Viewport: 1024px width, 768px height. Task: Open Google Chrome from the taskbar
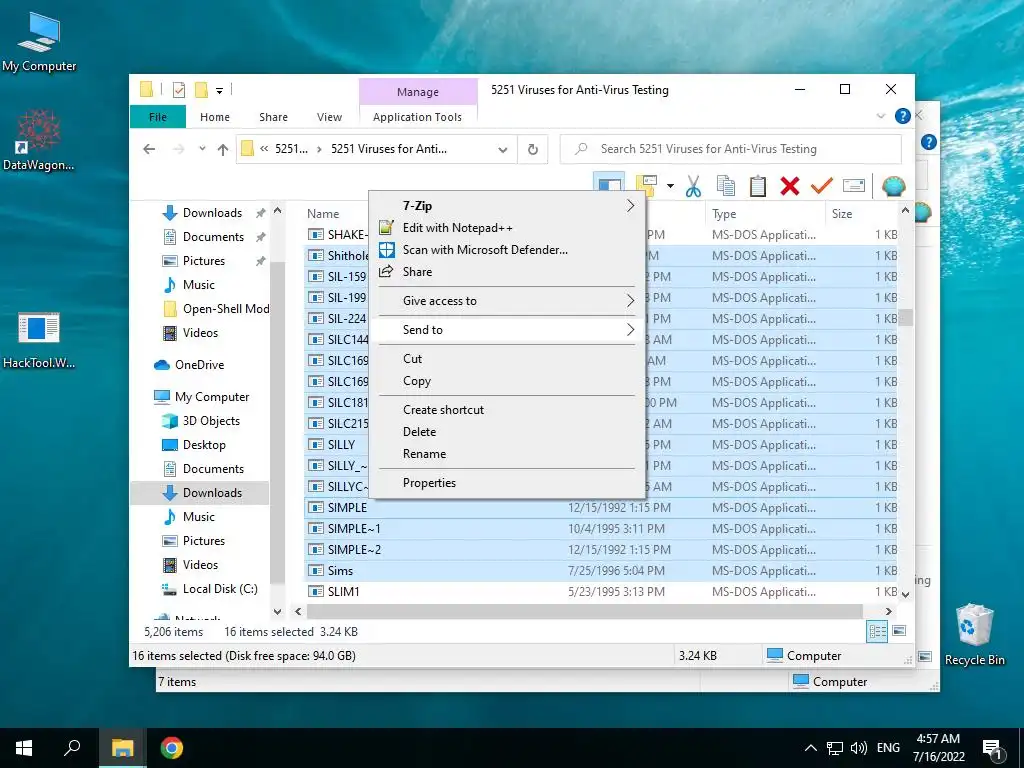(172, 748)
